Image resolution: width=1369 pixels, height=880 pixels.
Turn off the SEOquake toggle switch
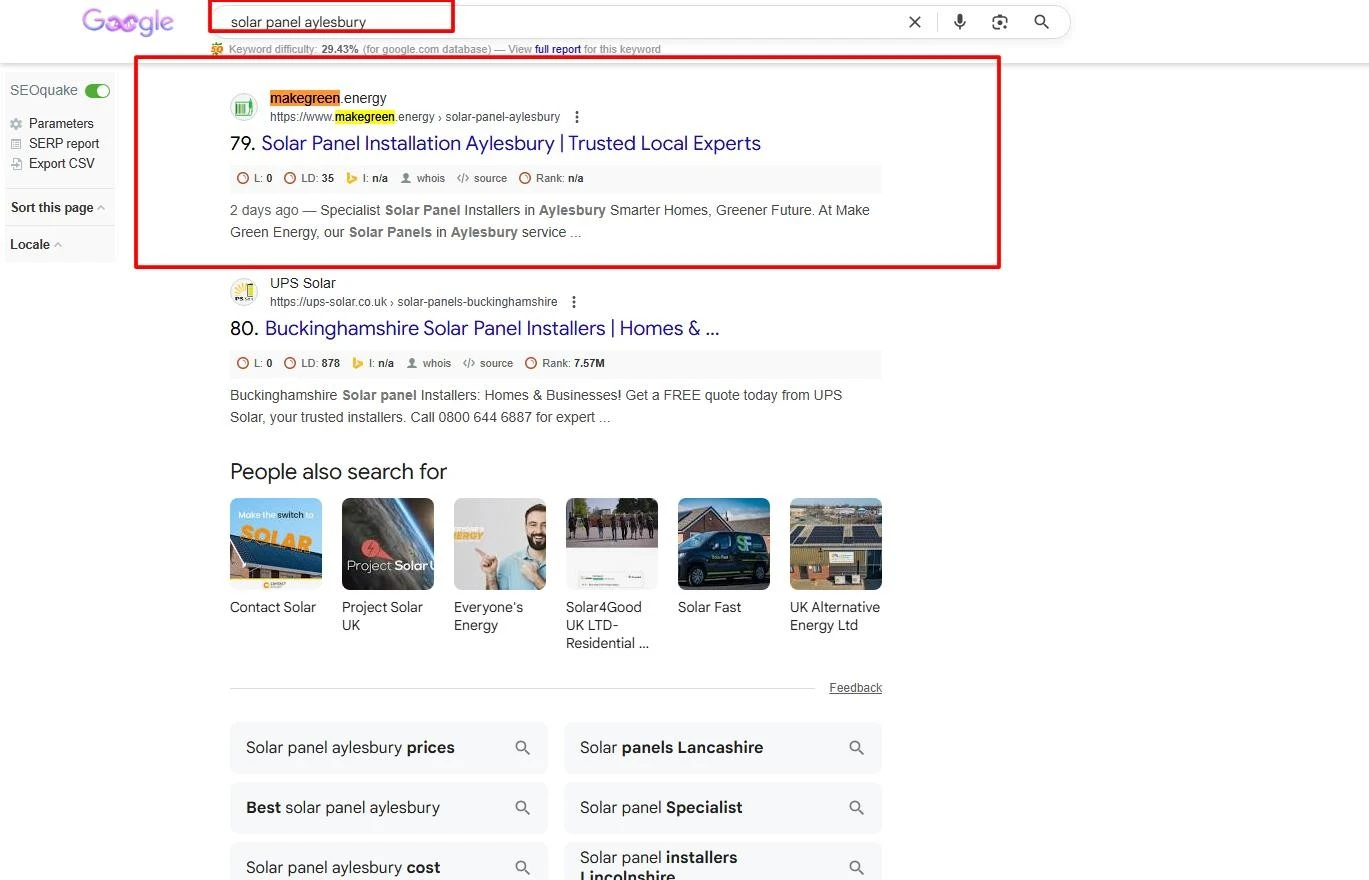[97, 91]
